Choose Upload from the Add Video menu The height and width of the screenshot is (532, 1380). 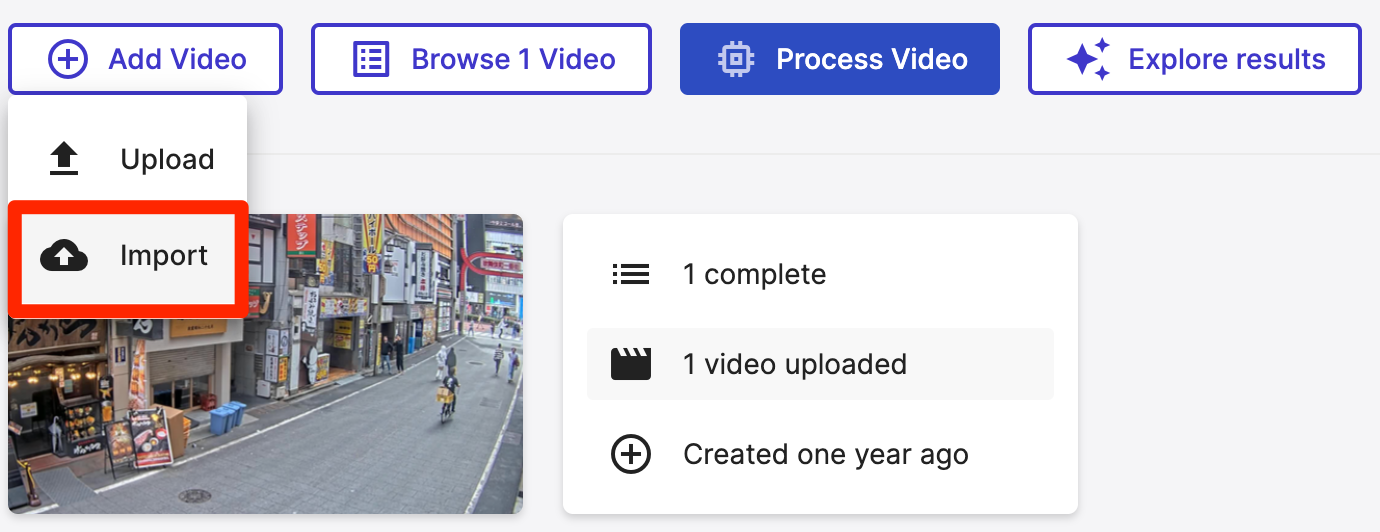click(166, 159)
